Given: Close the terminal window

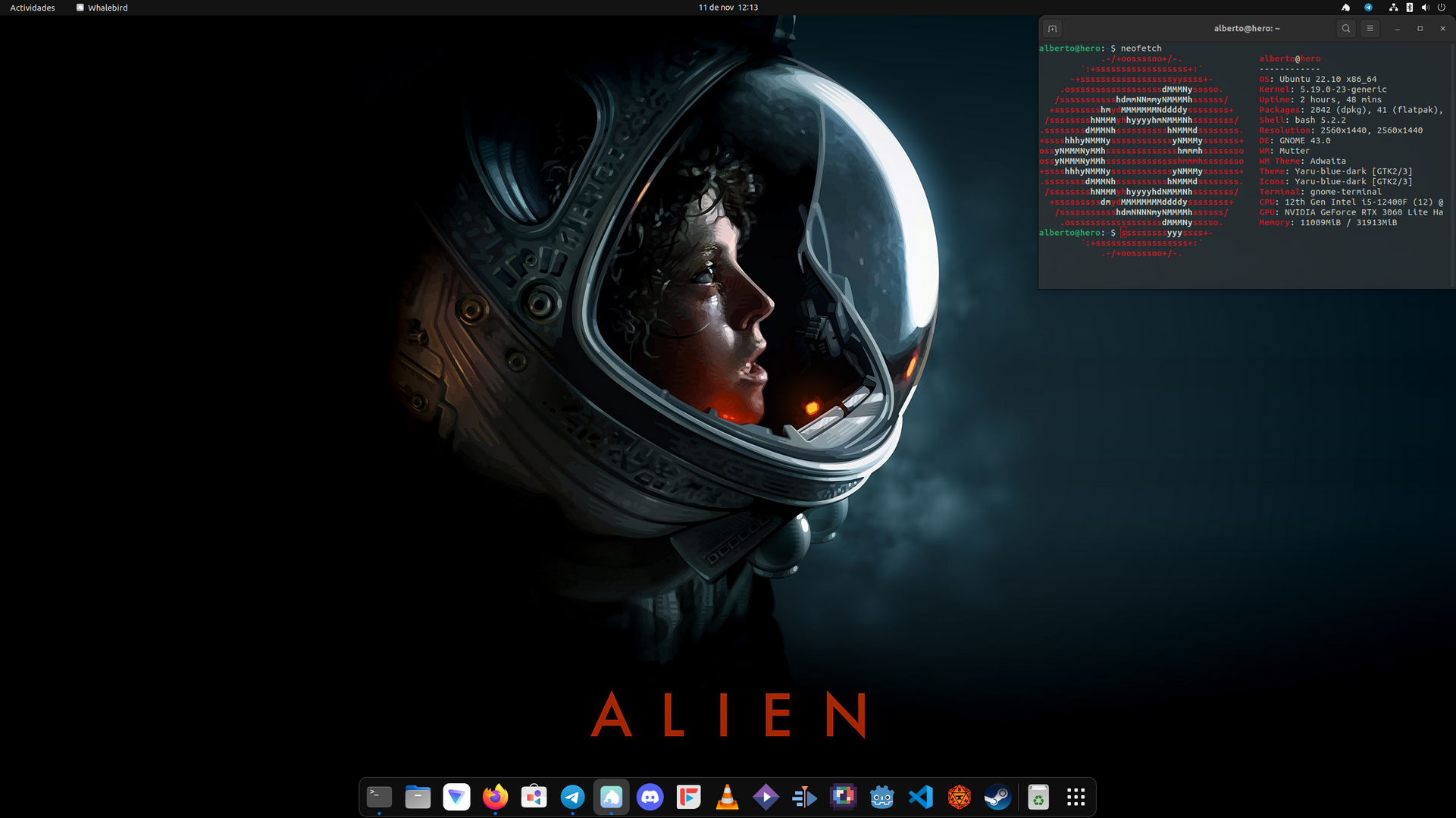Looking at the screenshot, I should coord(1442,29).
